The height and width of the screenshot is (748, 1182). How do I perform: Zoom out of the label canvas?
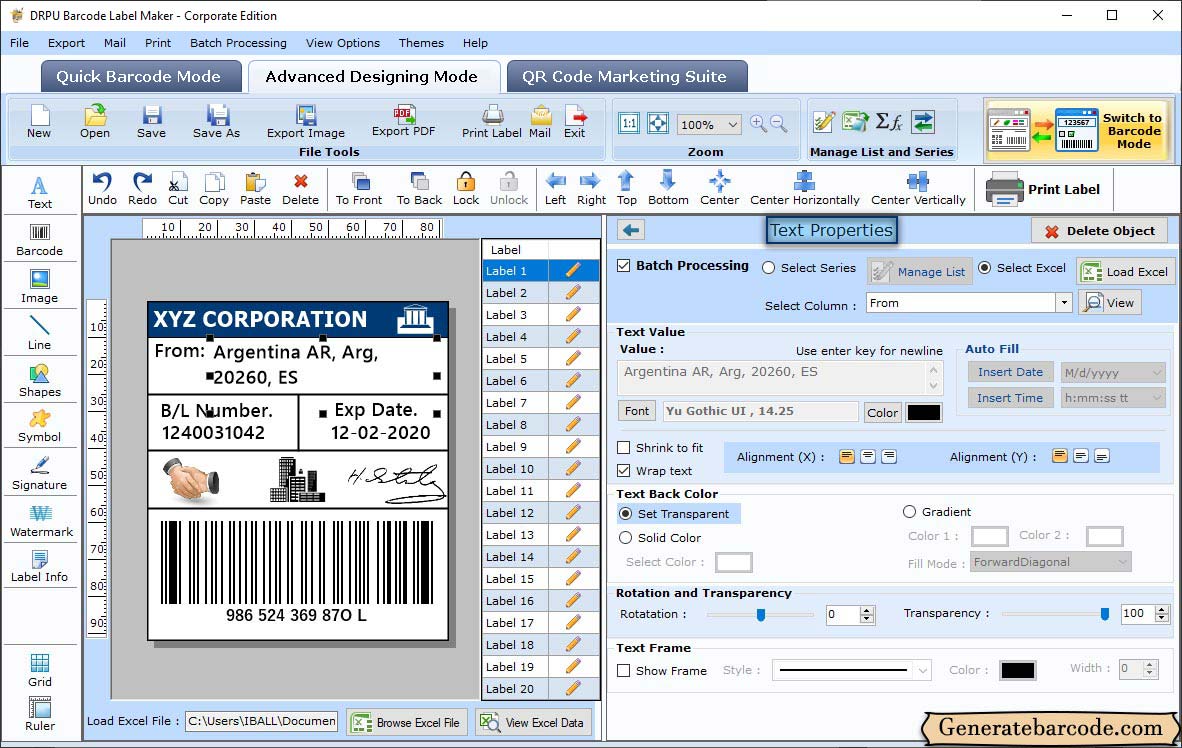(x=779, y=124)
